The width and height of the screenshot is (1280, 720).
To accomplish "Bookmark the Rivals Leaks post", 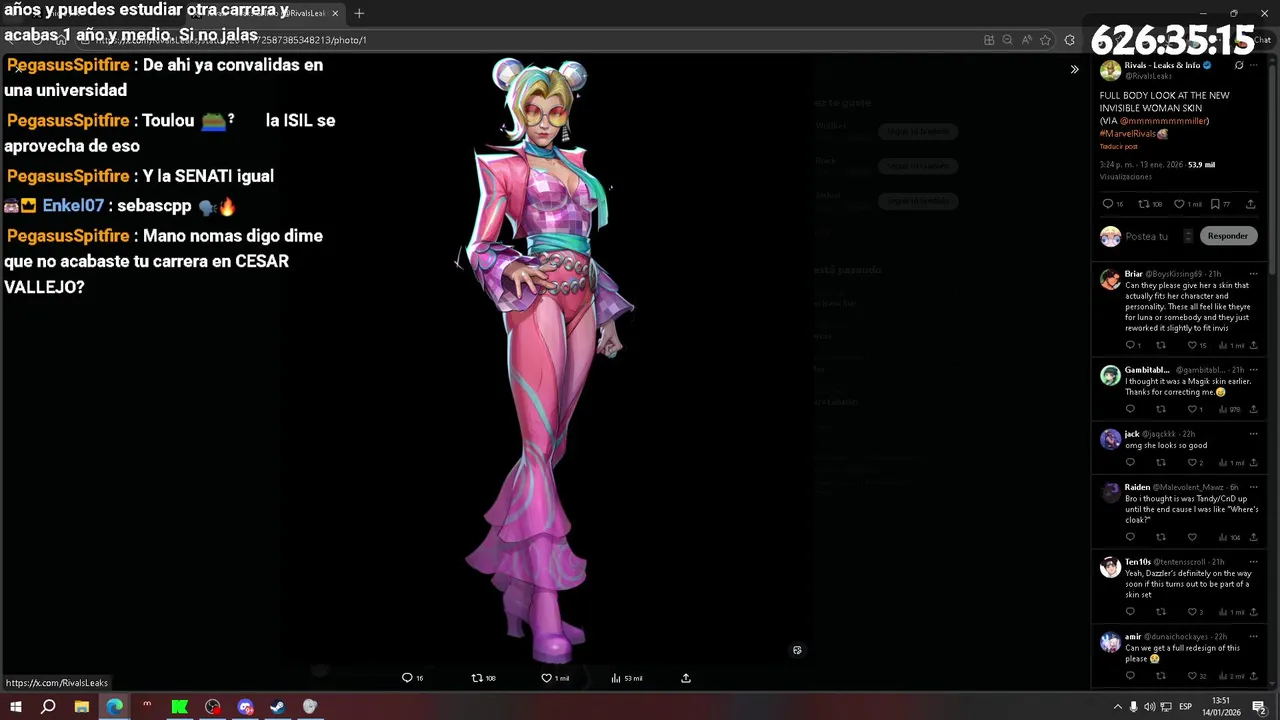I will point(1215,204).
